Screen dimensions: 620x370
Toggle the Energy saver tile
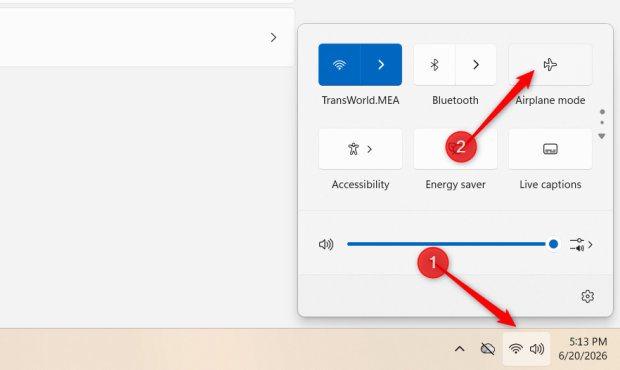click(x=455, y=149)
